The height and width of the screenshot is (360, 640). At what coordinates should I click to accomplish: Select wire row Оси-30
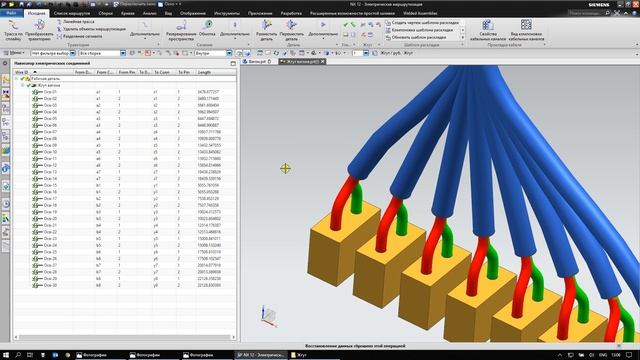124,285
